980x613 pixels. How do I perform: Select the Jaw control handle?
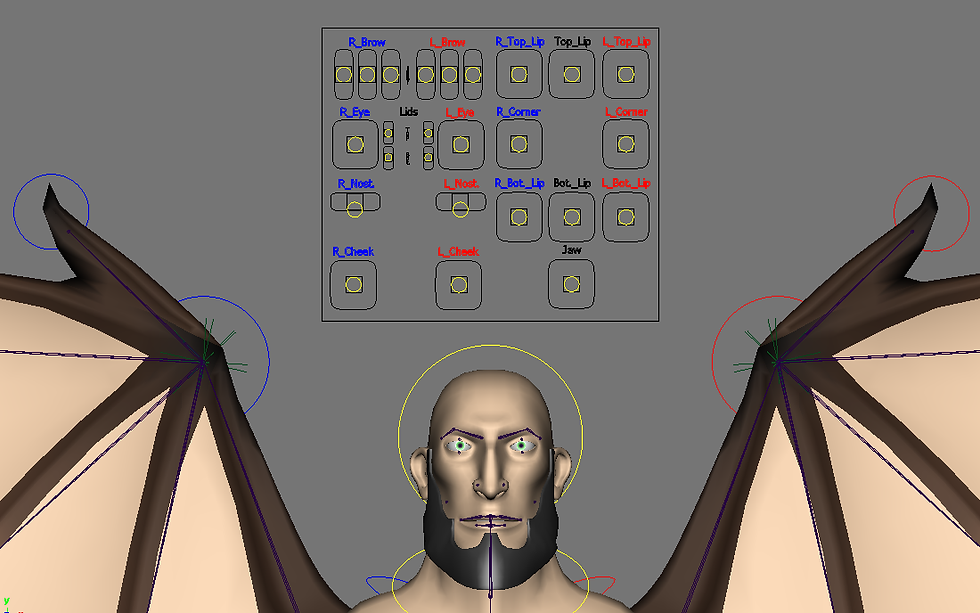click(571, 284)
